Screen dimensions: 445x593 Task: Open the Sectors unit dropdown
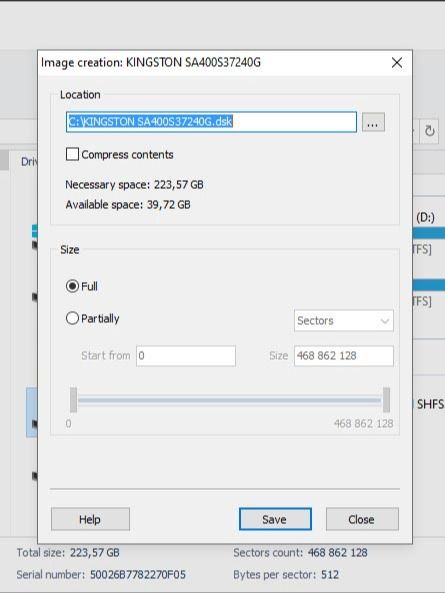click(344, 321)
